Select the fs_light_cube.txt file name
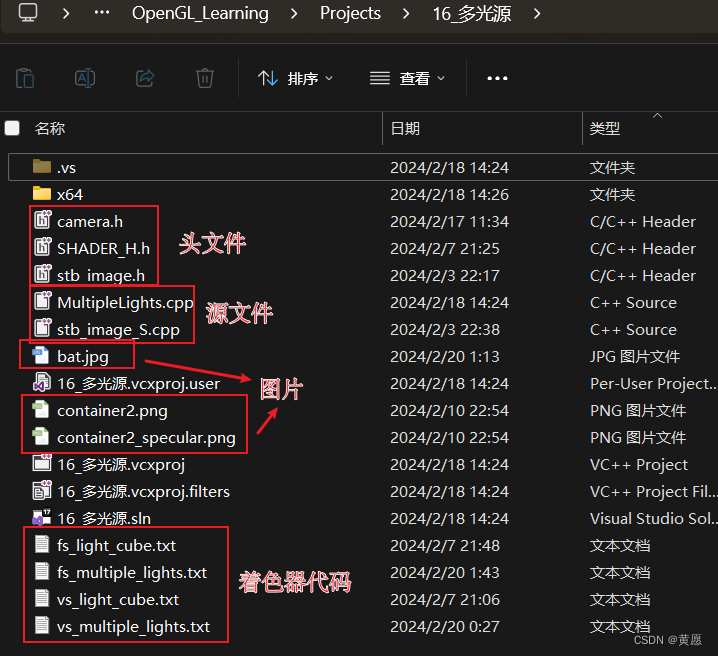 116,546
